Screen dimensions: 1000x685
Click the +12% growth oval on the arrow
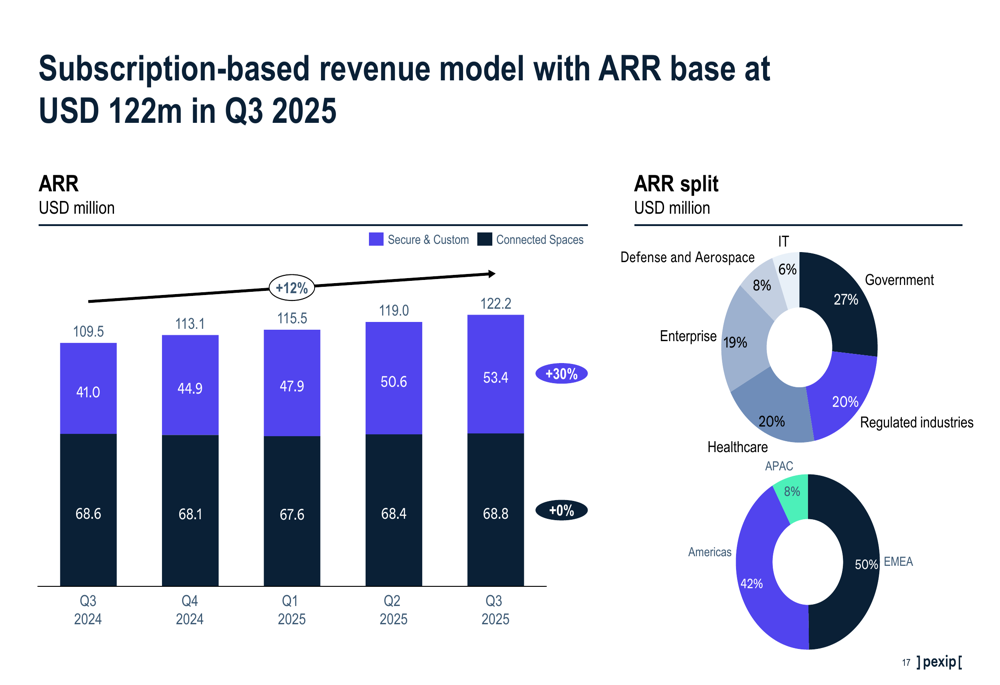click(291, 288)
